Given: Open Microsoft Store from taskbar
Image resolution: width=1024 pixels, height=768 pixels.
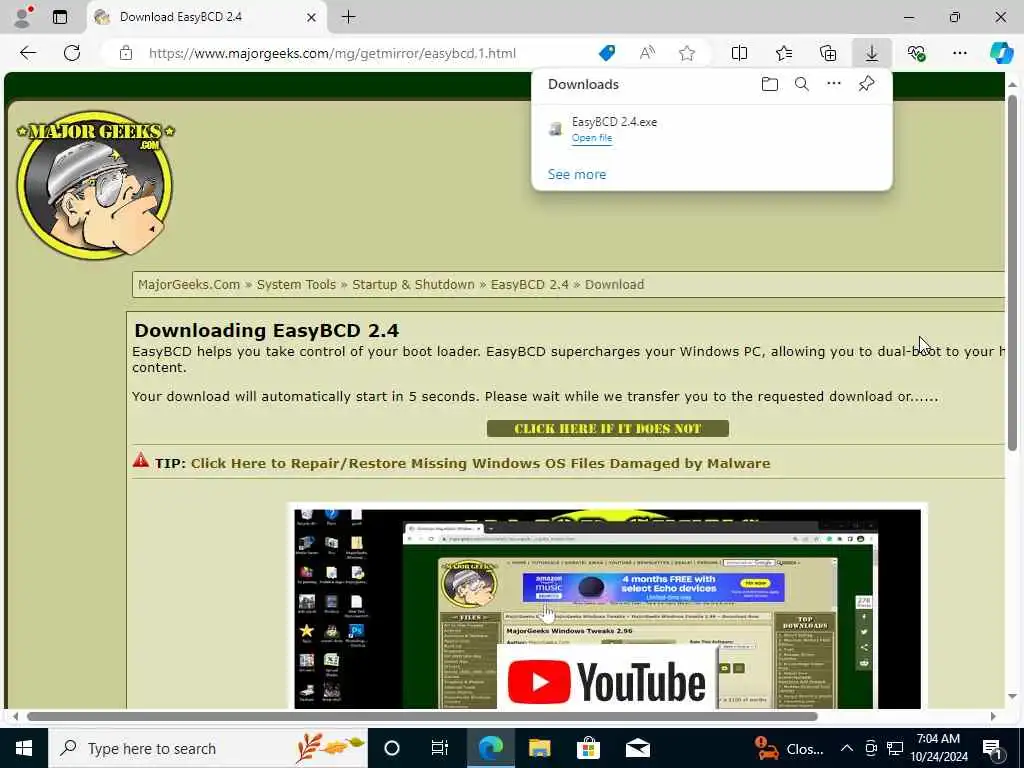Looking at the screenshot, I should coord(588,748).
